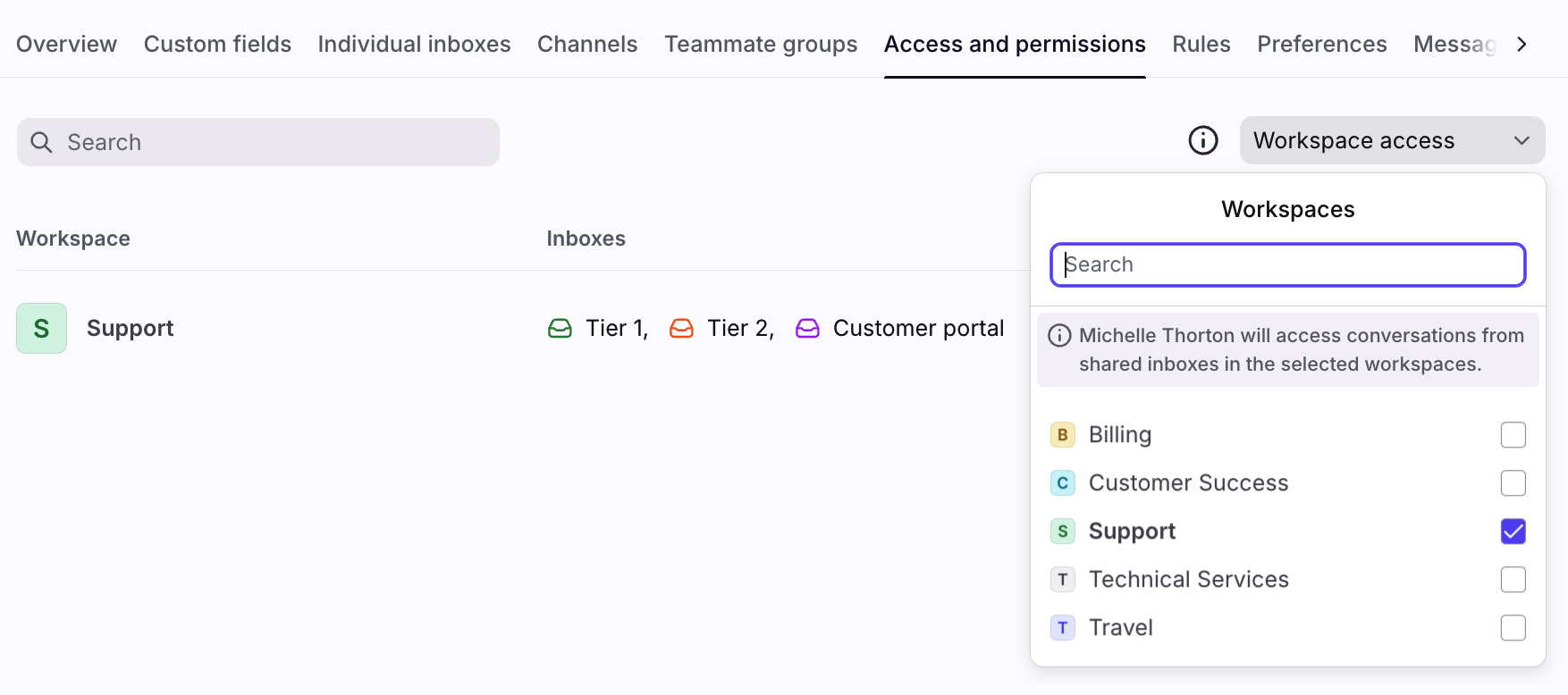This screenshot has width=1568, height=695.
Task: Click the info icon beside Workspace access
Action: 1202,140
